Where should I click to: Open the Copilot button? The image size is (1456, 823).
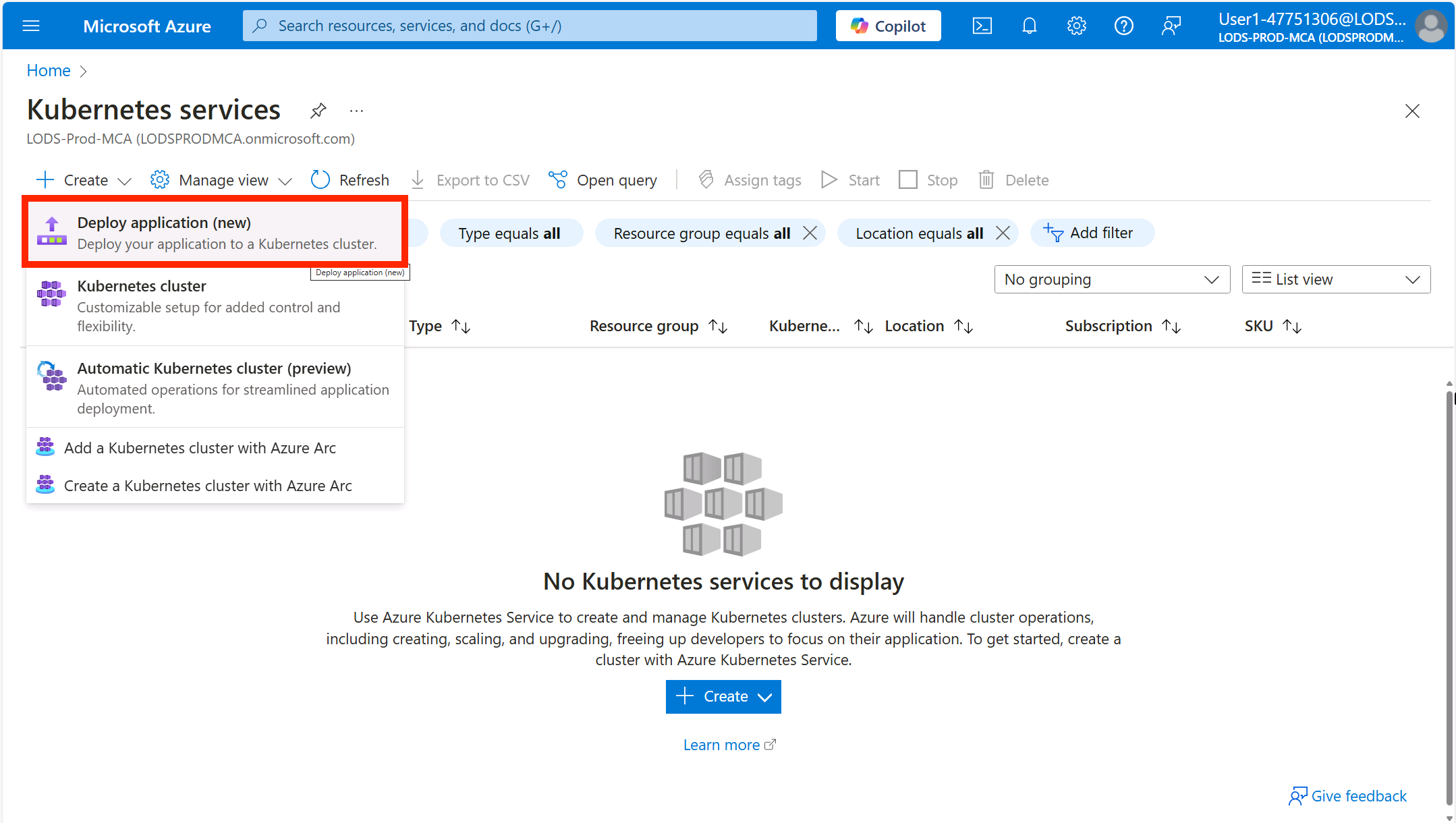pos(888,26)
